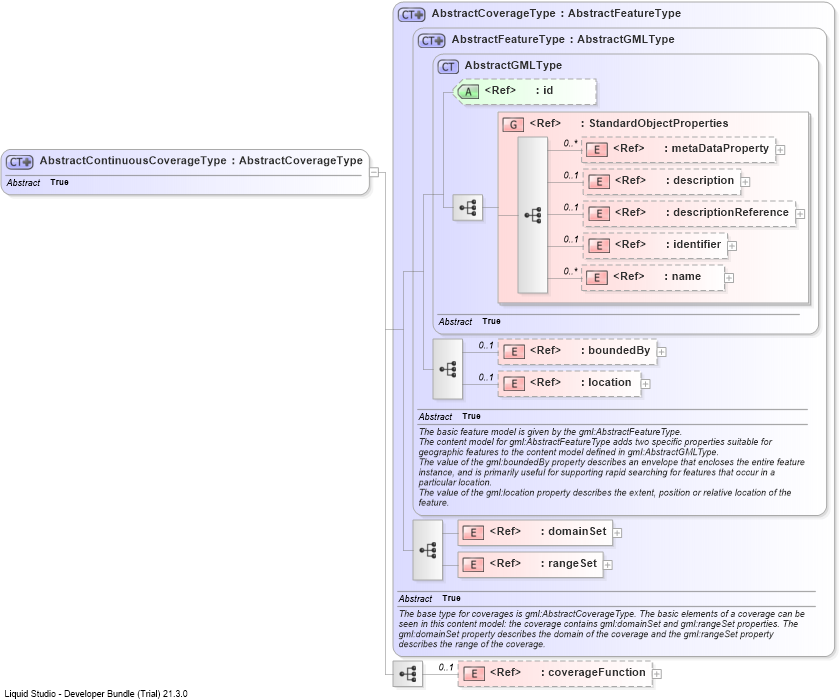Click the E icon of metaDataProperty
Viewport: 839px width, 699px height.
(x=597, y=150)
